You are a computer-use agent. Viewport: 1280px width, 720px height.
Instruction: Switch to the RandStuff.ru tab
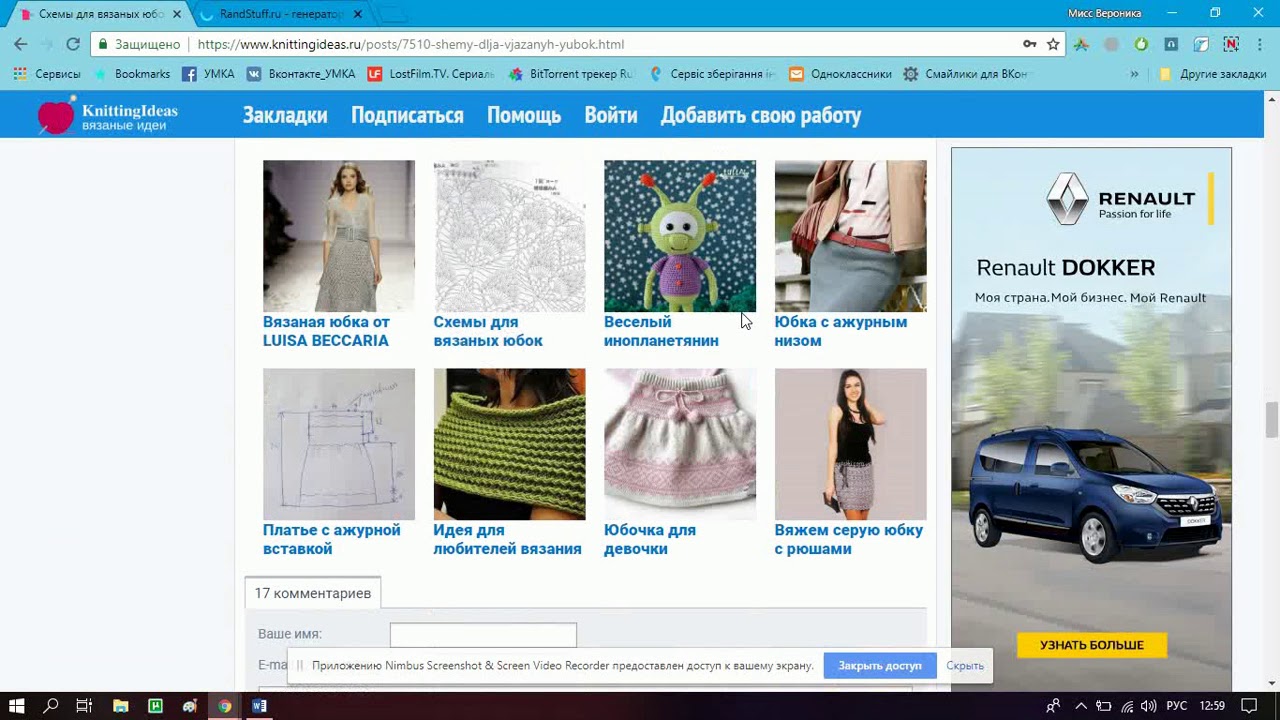pyautogui.click(x=280, y=14)
